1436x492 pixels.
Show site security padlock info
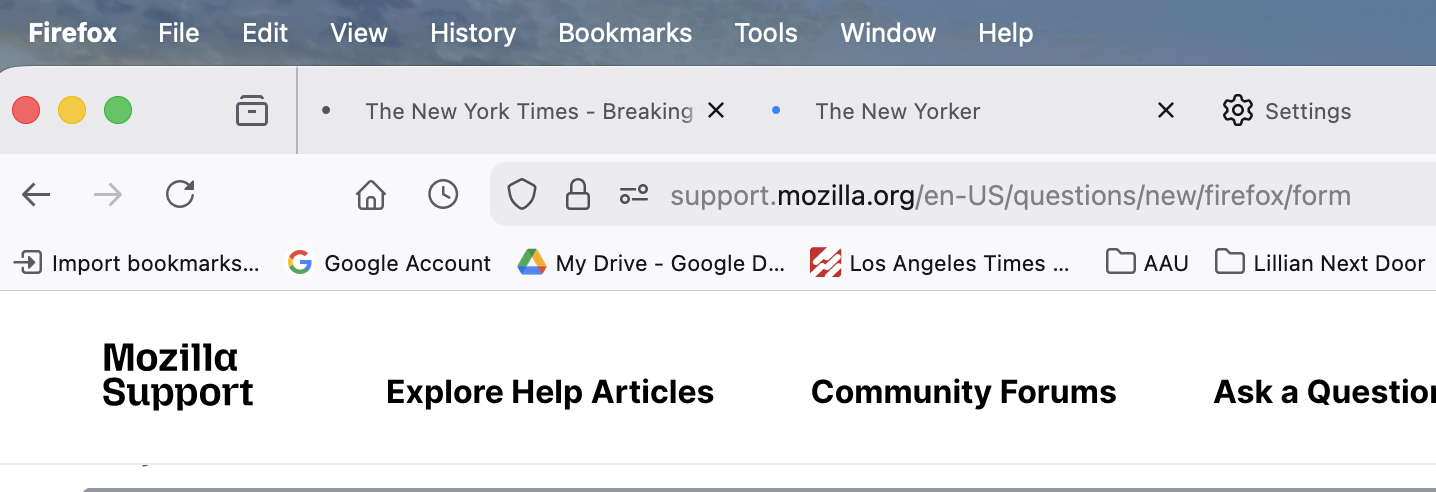coord(577,195)
